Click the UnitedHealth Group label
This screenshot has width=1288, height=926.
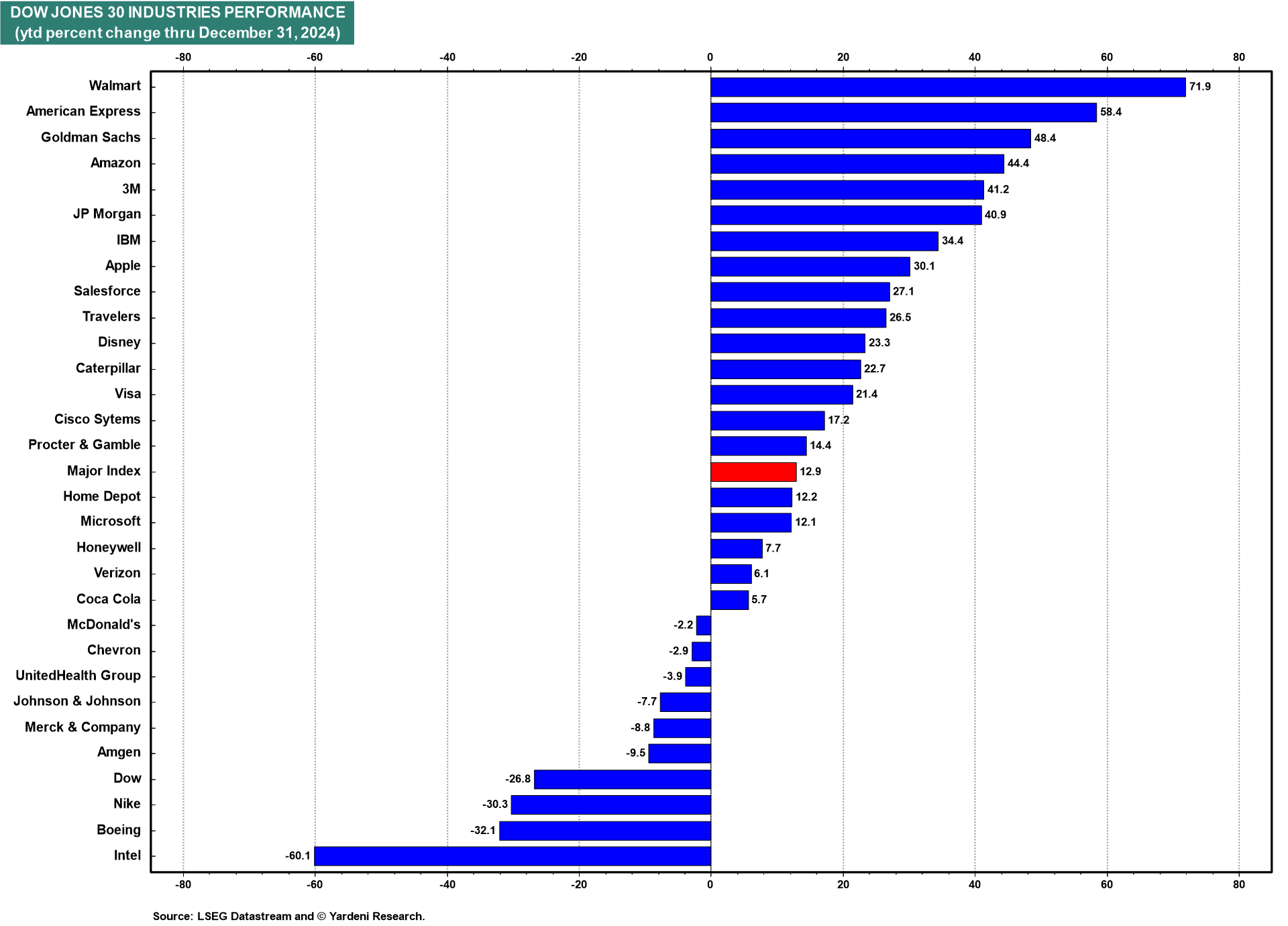(78, 676)
